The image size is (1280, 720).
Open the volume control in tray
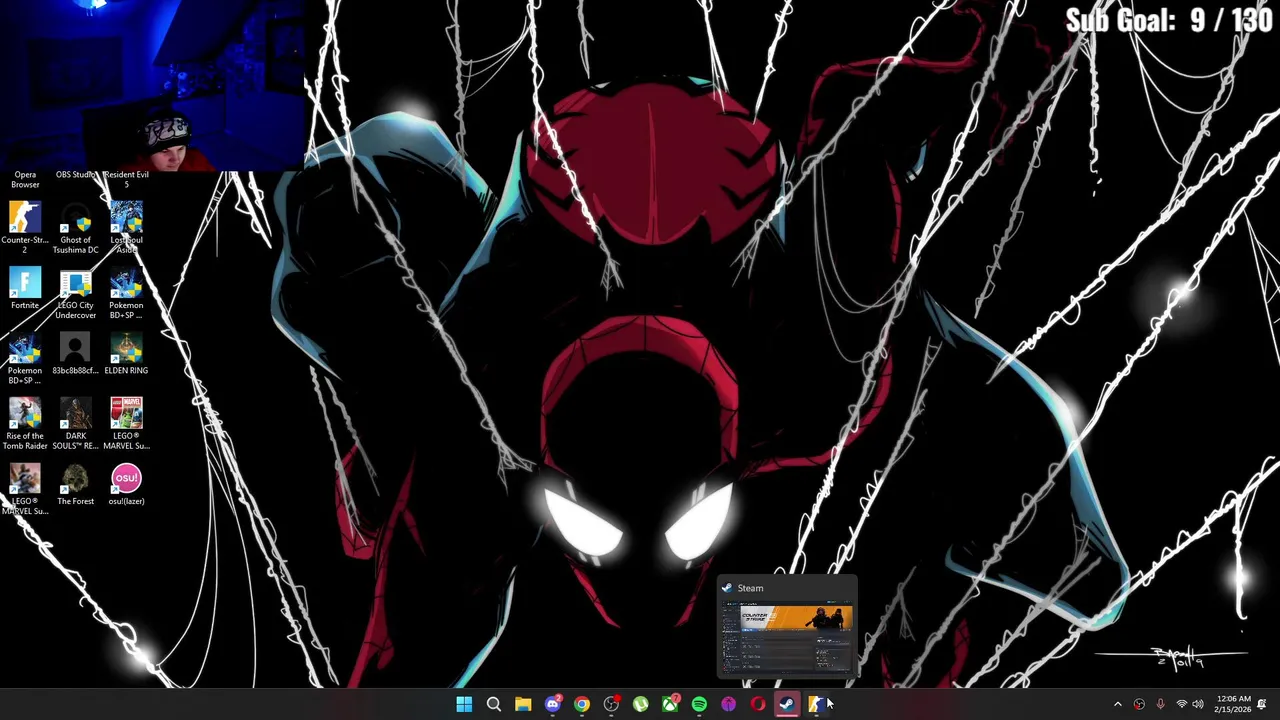1198,704
